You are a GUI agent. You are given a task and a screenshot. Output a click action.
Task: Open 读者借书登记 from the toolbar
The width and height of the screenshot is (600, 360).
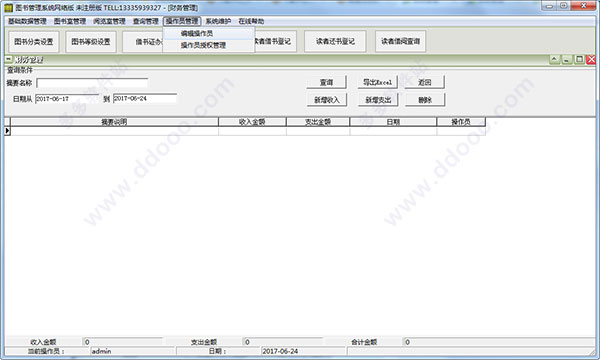coord(275,41)
